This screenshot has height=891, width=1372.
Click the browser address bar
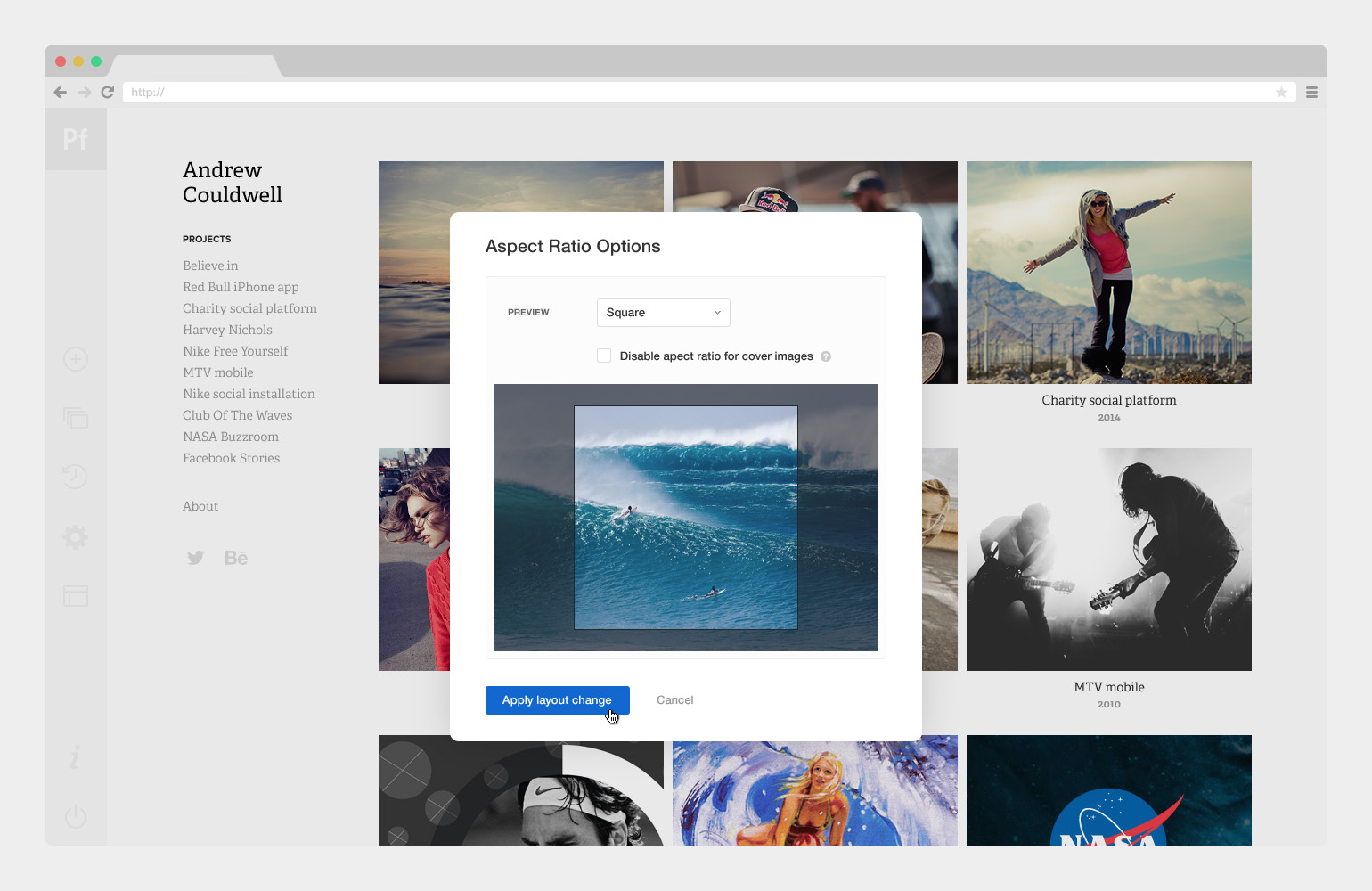click(x=624, y=92)
